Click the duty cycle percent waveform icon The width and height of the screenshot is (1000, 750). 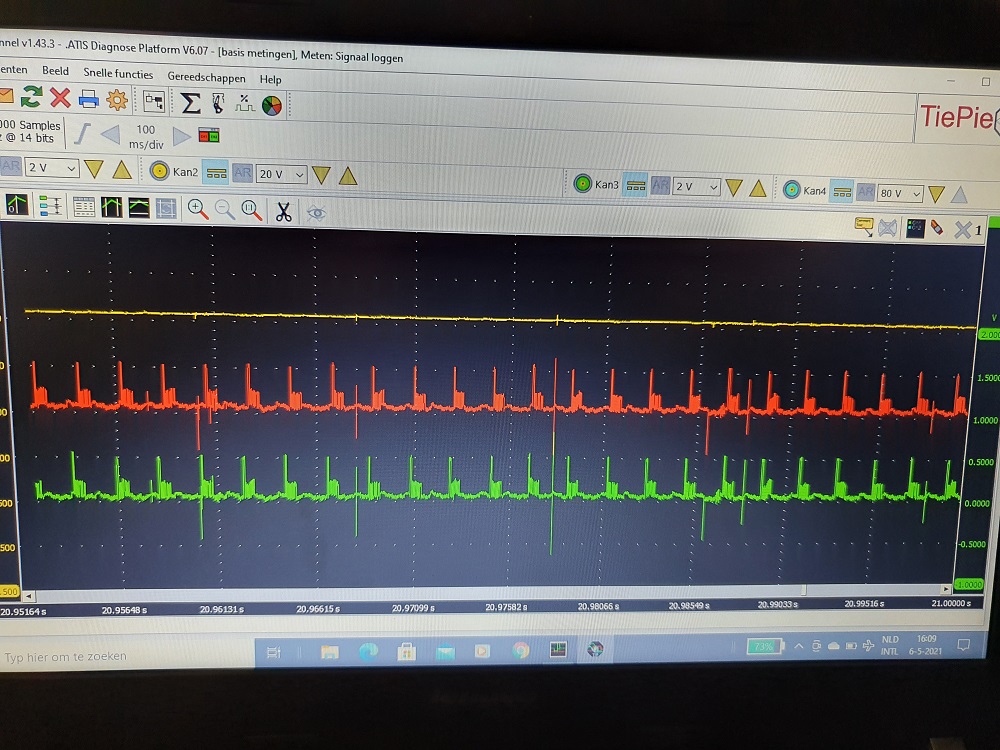click(244, 104)
